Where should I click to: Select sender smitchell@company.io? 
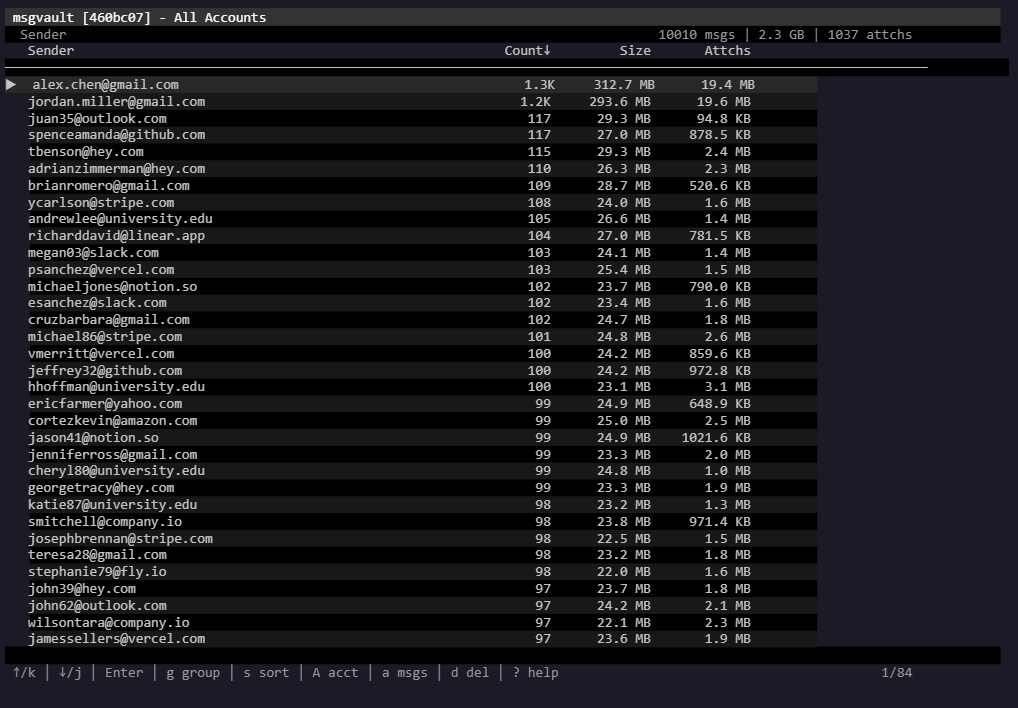click(x=411, y=522)
